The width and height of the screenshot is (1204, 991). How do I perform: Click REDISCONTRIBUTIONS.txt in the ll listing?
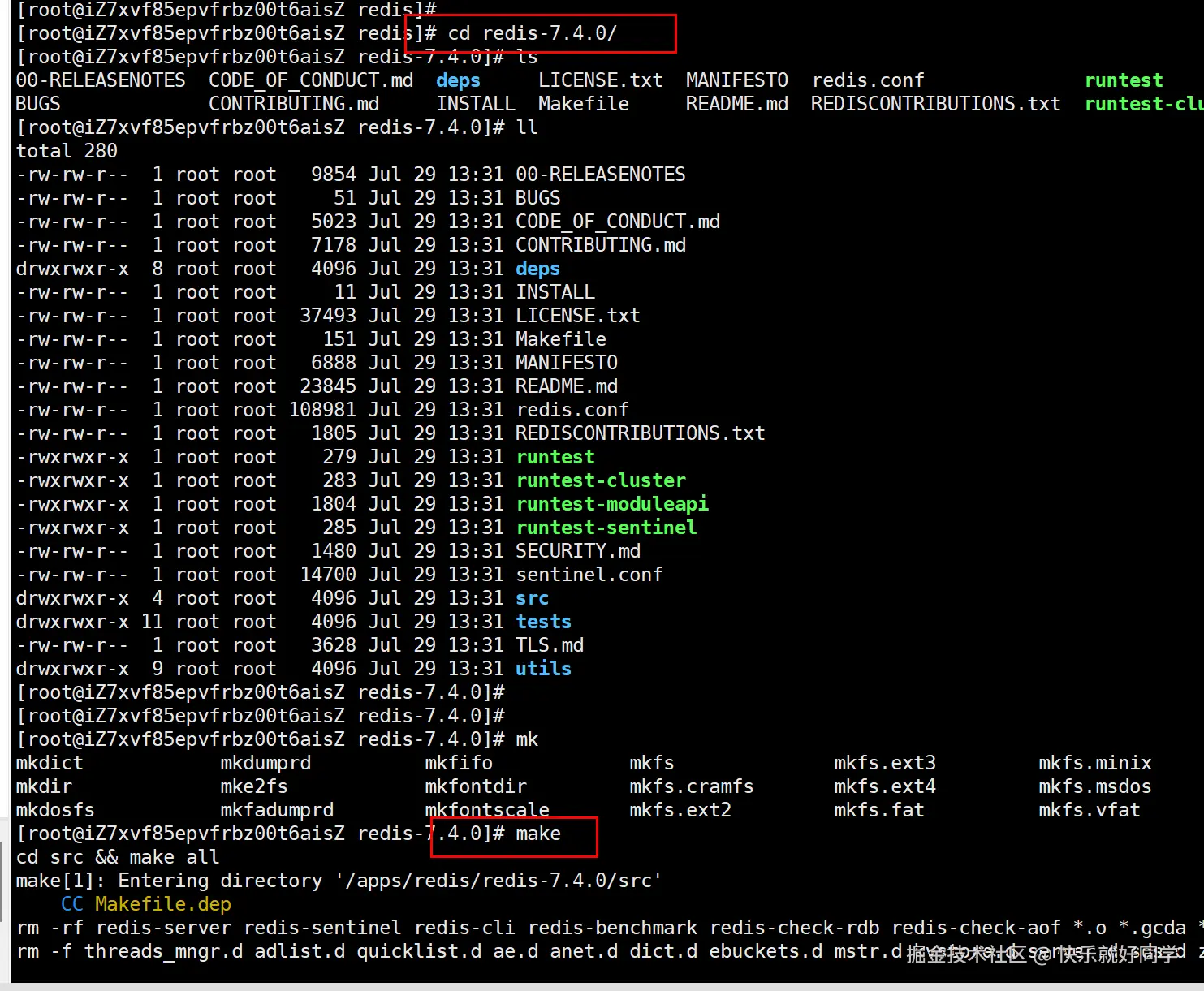coord(641,433)
